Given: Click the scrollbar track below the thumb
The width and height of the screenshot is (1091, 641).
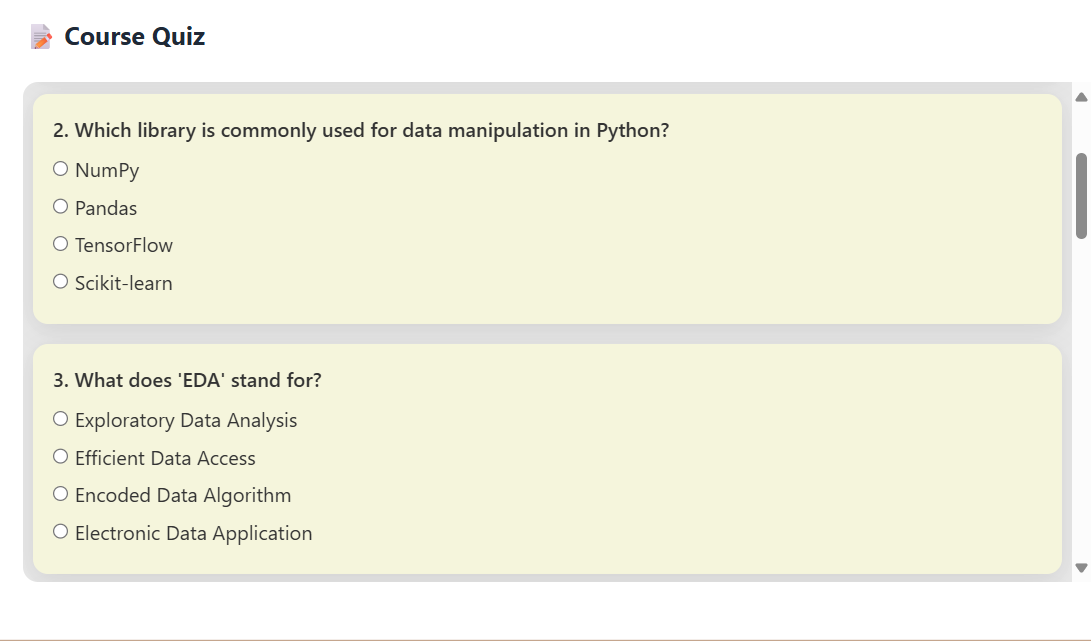Looking at the screenshot, I should (1081, 400).
